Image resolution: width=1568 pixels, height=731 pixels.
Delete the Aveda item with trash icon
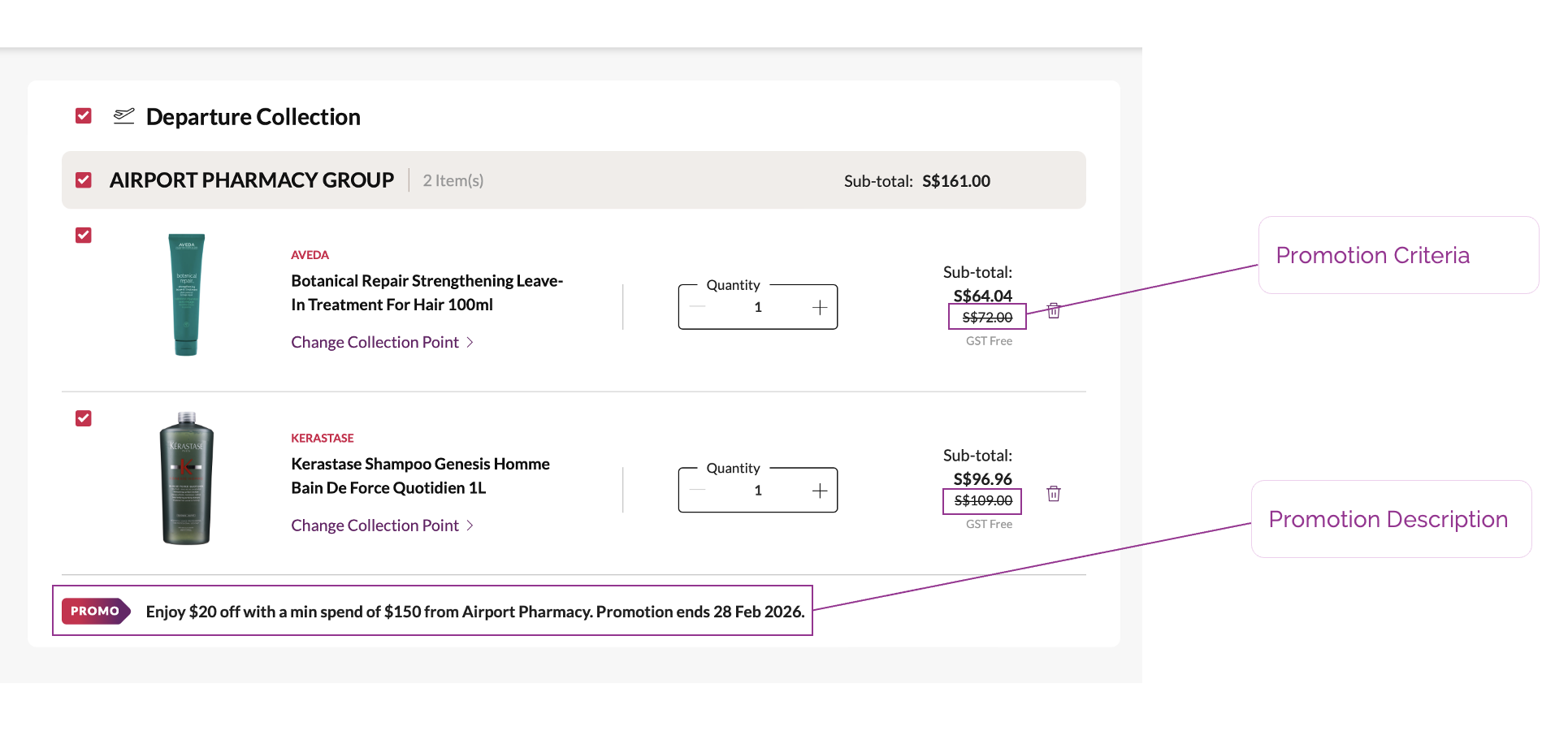[1054, 310]
